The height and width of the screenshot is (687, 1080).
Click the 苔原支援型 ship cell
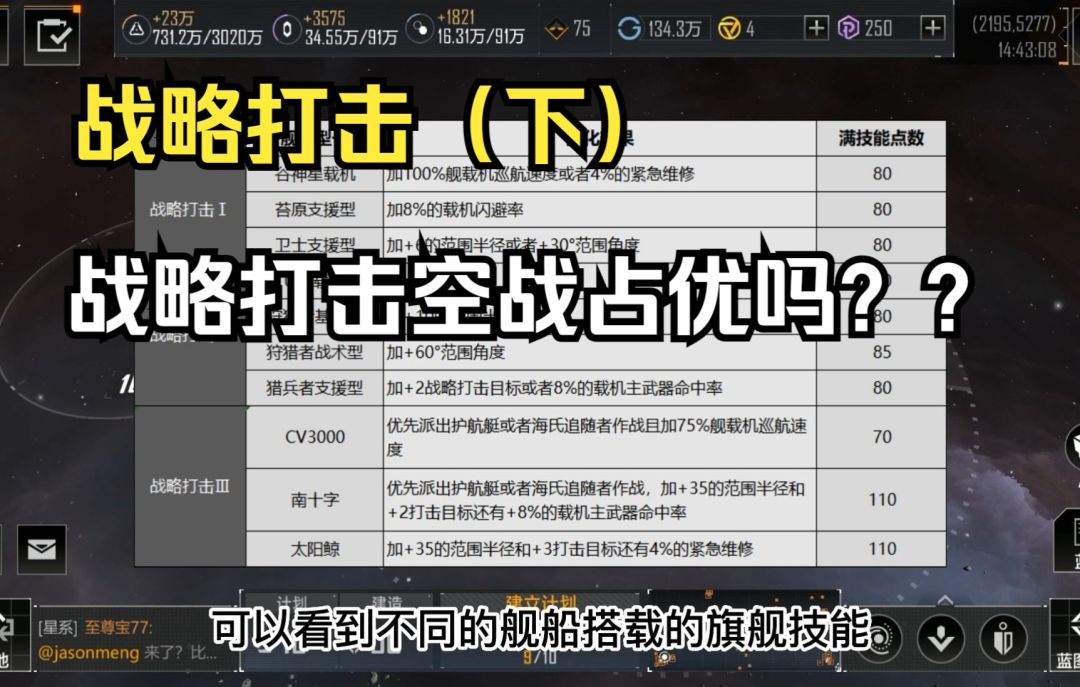(x=315, y=209)
